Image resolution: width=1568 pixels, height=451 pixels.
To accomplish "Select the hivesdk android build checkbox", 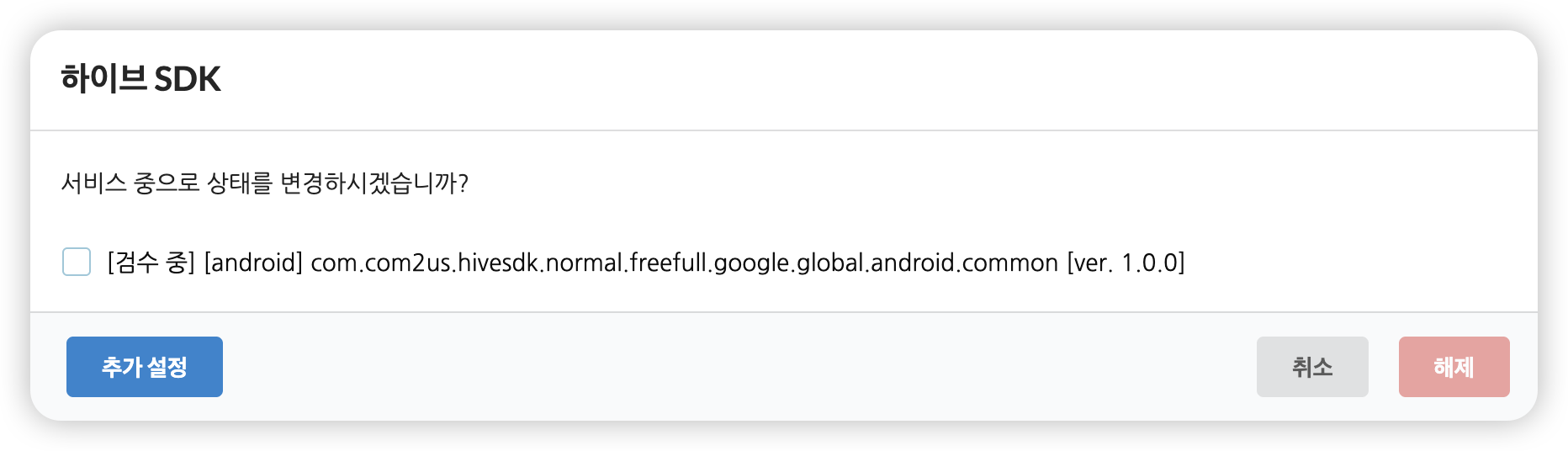I will [77, 262].
